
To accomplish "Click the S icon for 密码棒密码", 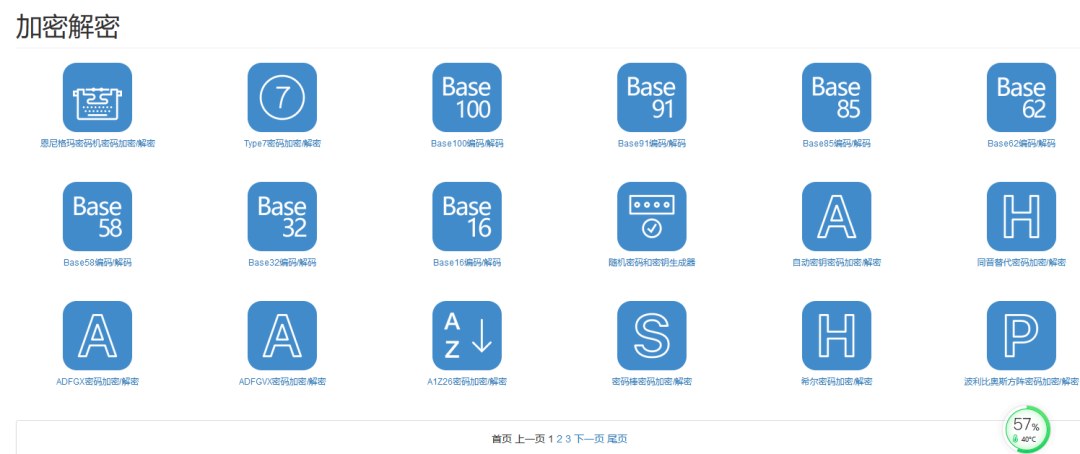I will 652,336.
